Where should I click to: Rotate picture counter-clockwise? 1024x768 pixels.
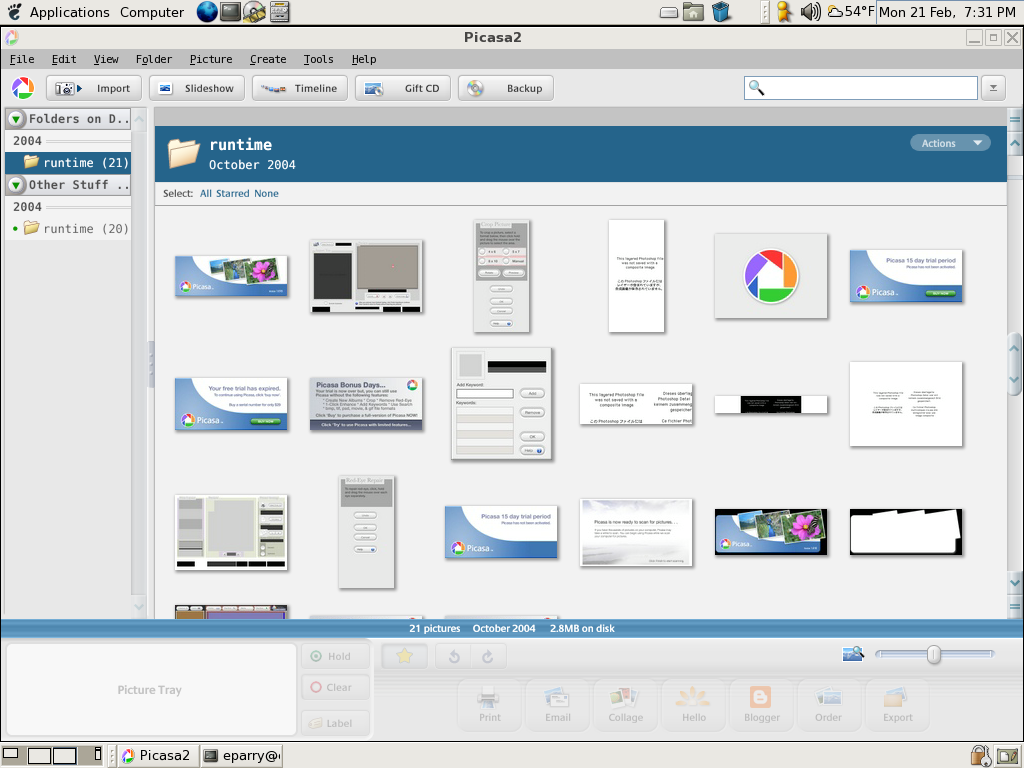click(x=454, y=656)
